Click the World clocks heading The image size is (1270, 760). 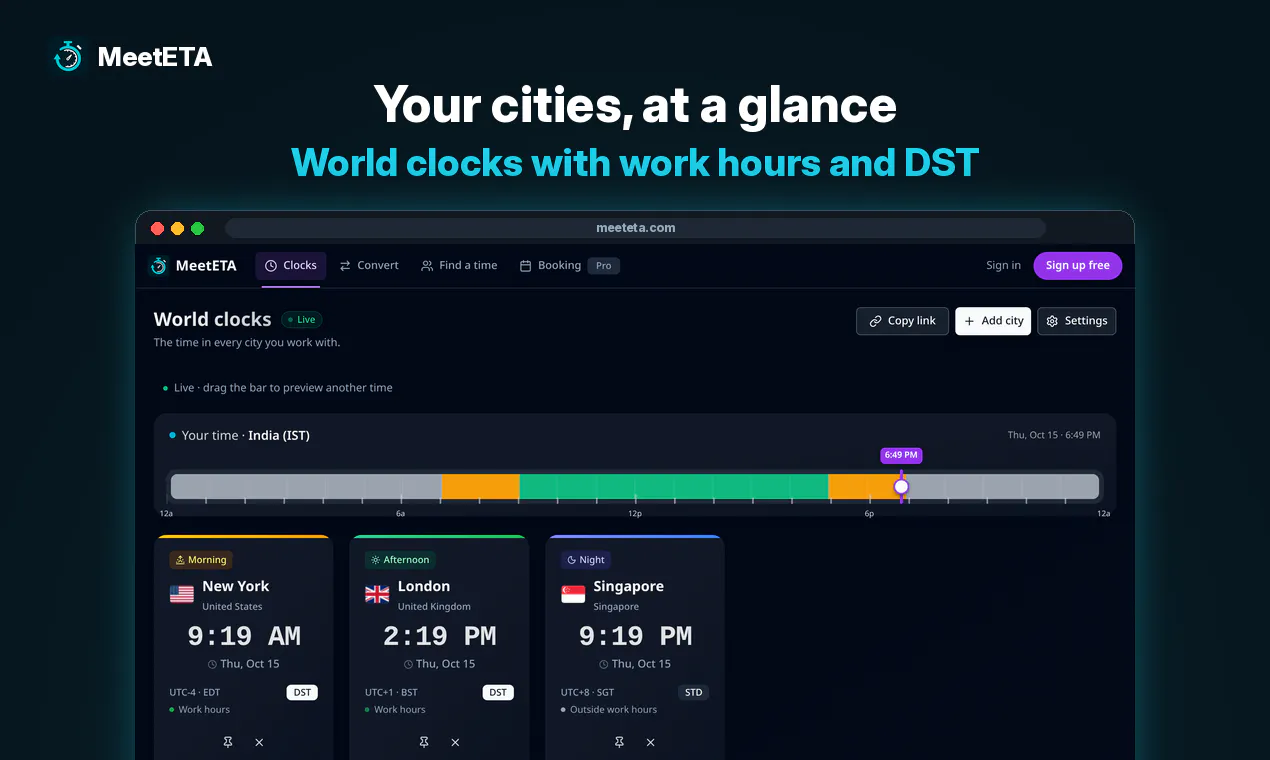coord(212,320)
